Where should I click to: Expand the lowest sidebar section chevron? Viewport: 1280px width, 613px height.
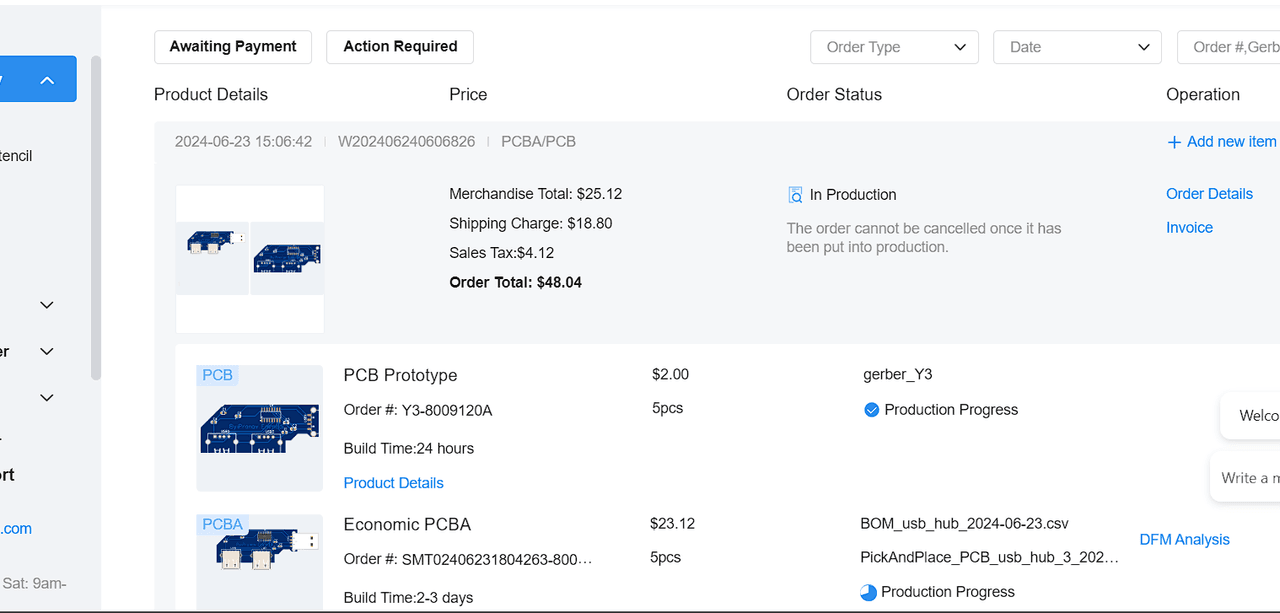46,398
